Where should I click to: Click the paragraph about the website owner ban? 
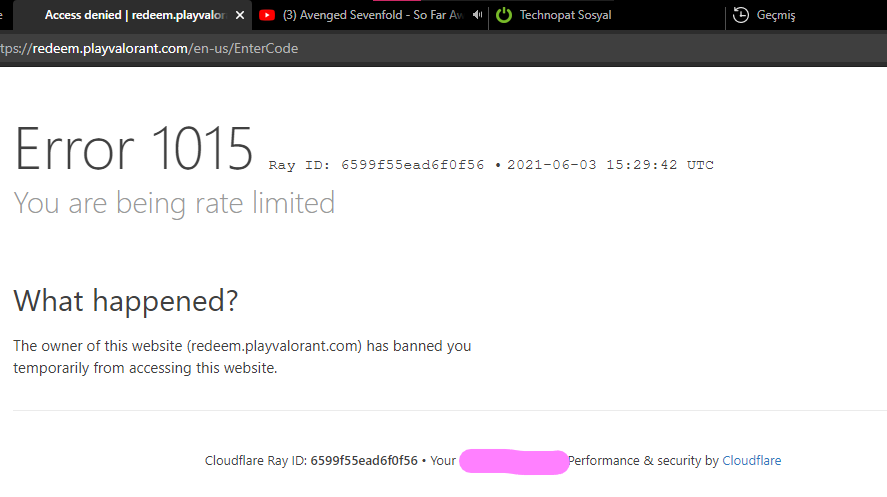(x=242, y=357)
